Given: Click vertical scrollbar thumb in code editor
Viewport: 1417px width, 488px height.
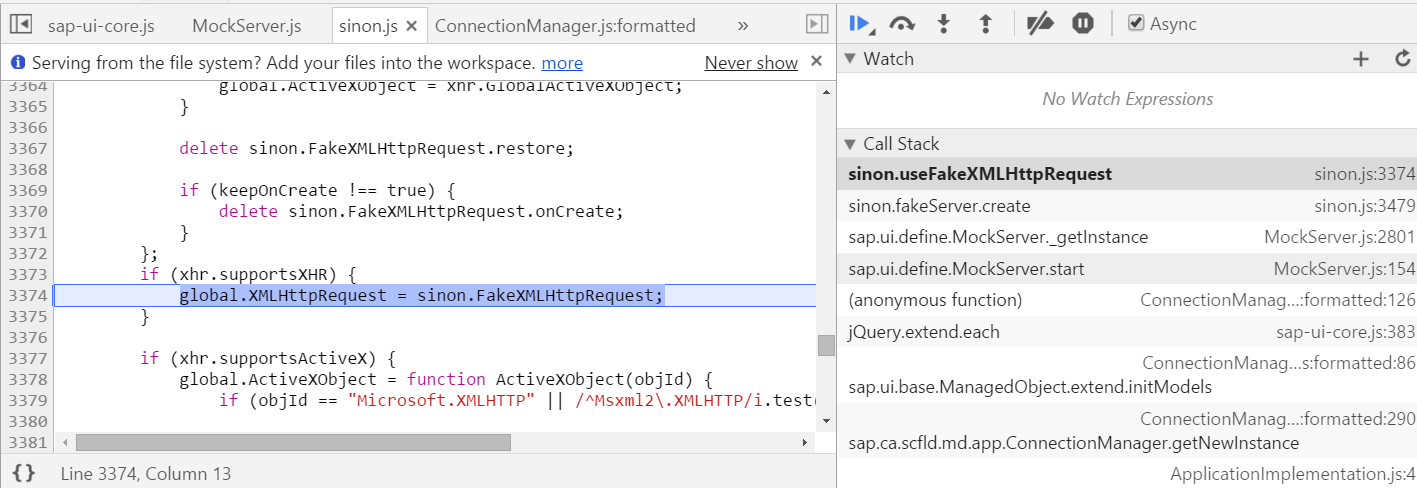Looking at the screenshot, I should 826,345.
